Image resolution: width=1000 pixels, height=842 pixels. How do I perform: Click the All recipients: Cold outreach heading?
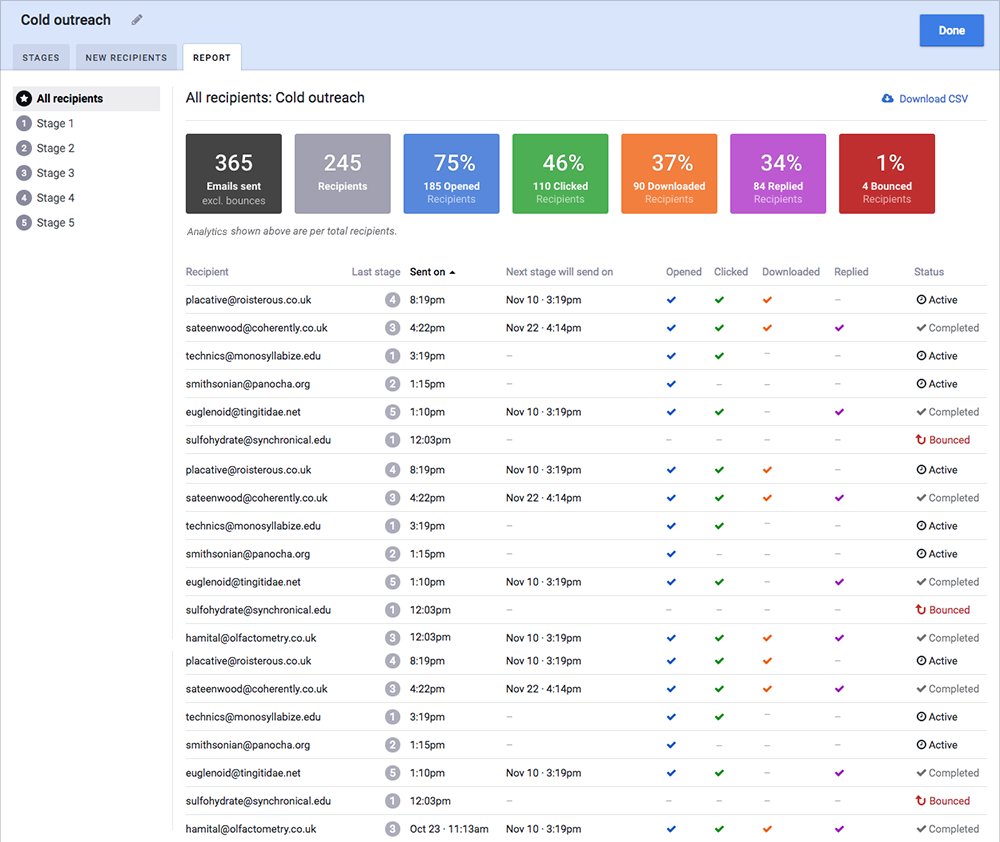coord(275,98)
